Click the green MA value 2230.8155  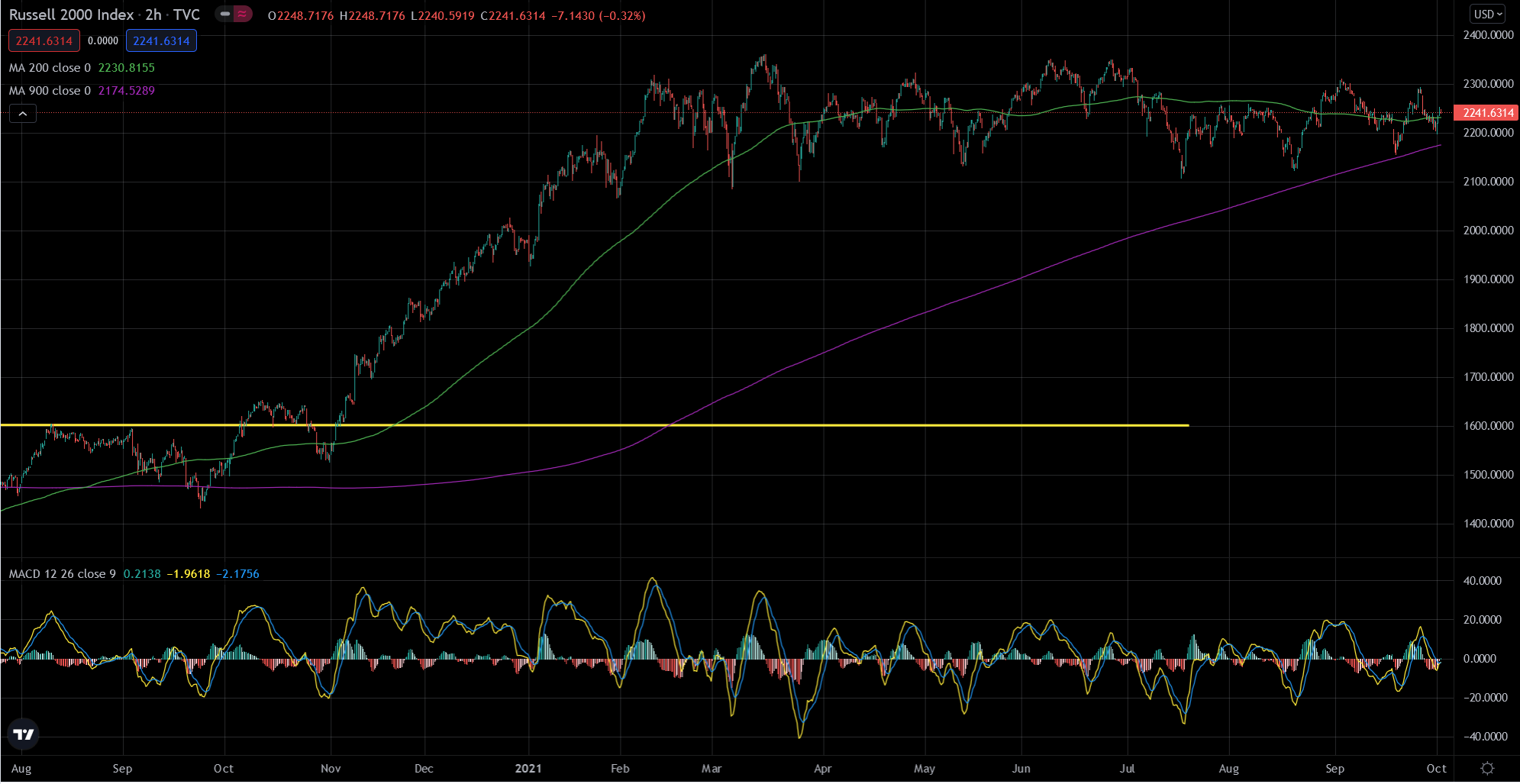(127, 68)
